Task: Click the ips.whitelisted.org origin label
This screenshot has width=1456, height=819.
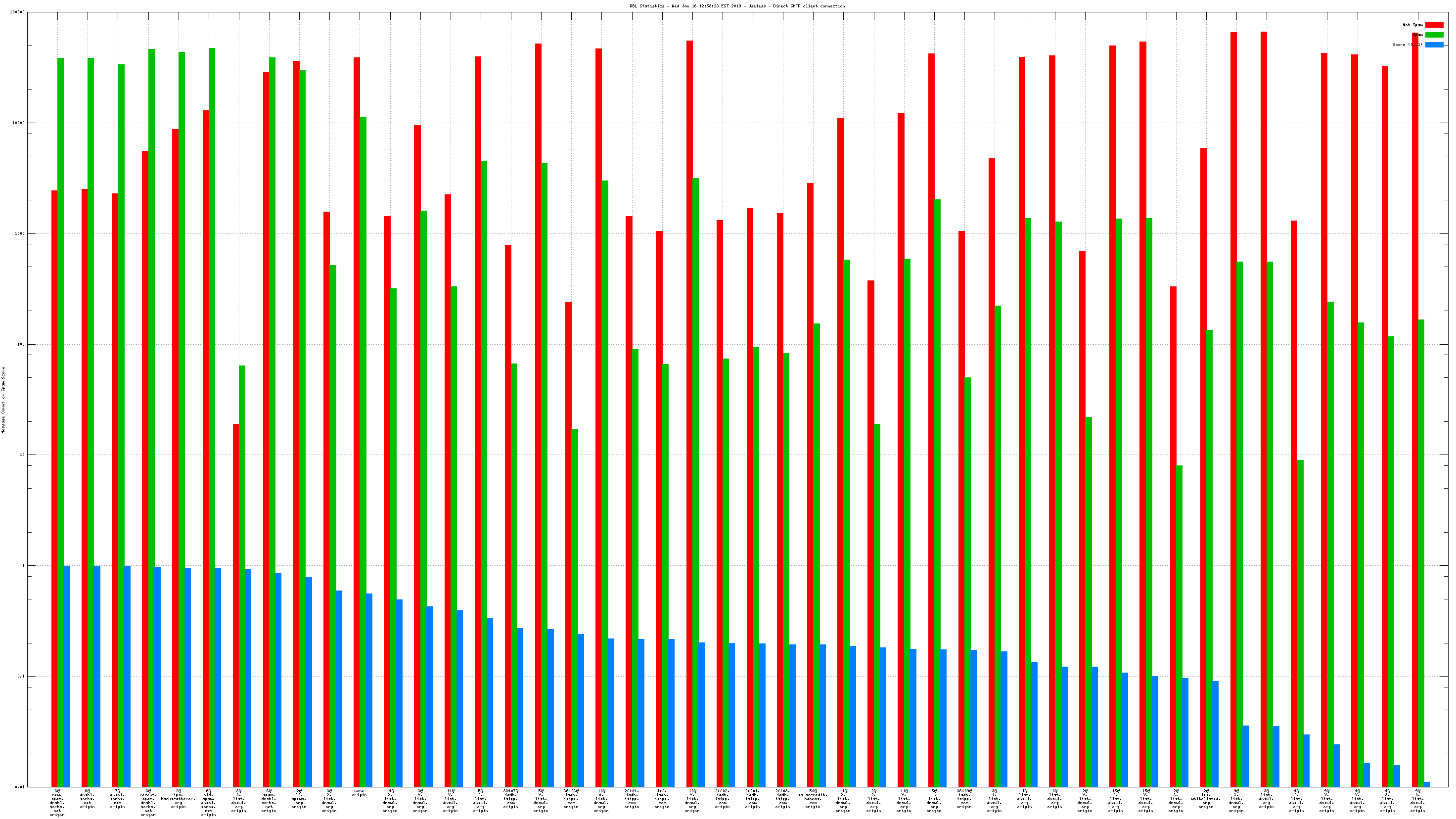Action: [x=1206, y=799]
